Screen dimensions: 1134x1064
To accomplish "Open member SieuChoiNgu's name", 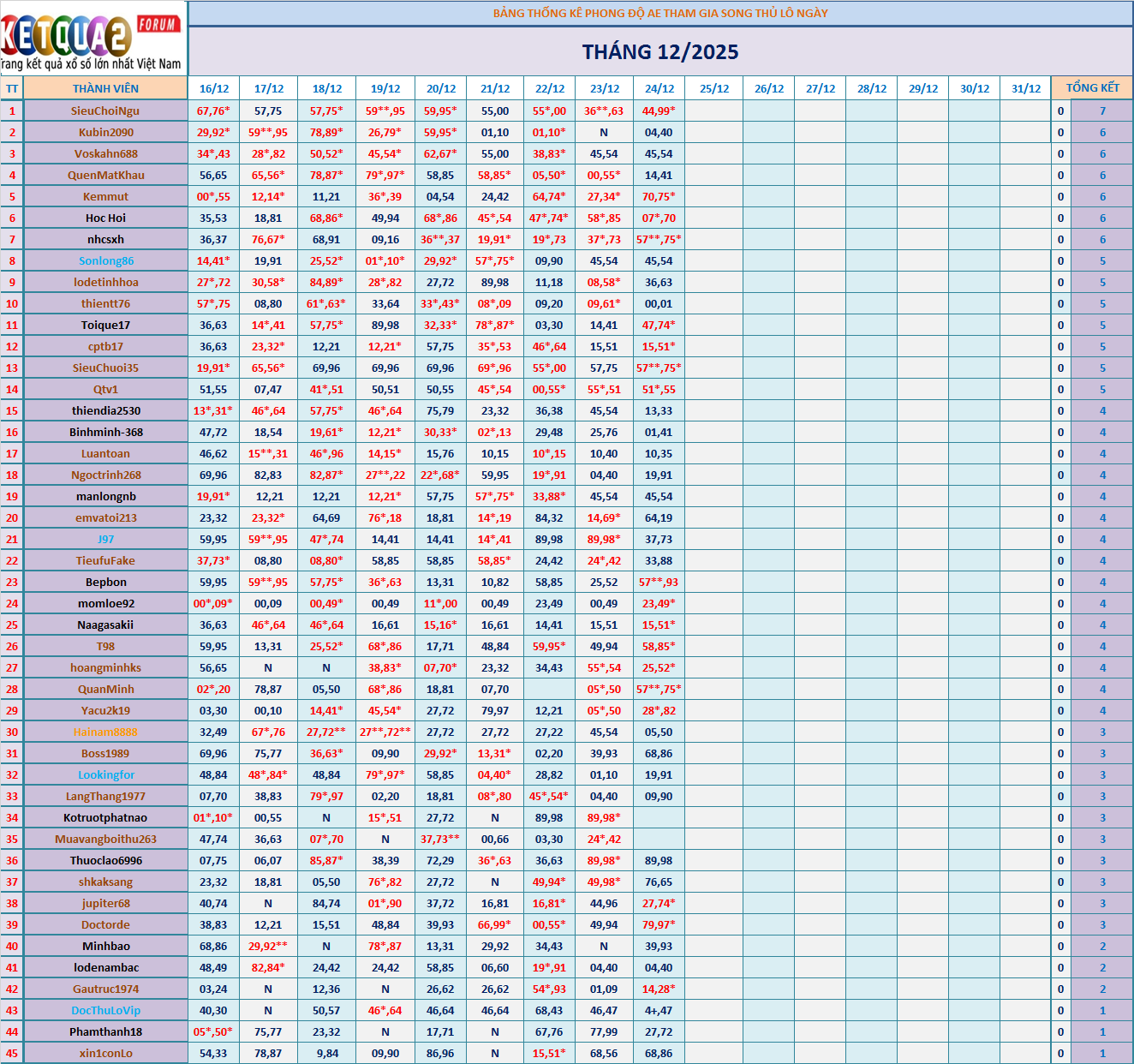I will (105, 111).
